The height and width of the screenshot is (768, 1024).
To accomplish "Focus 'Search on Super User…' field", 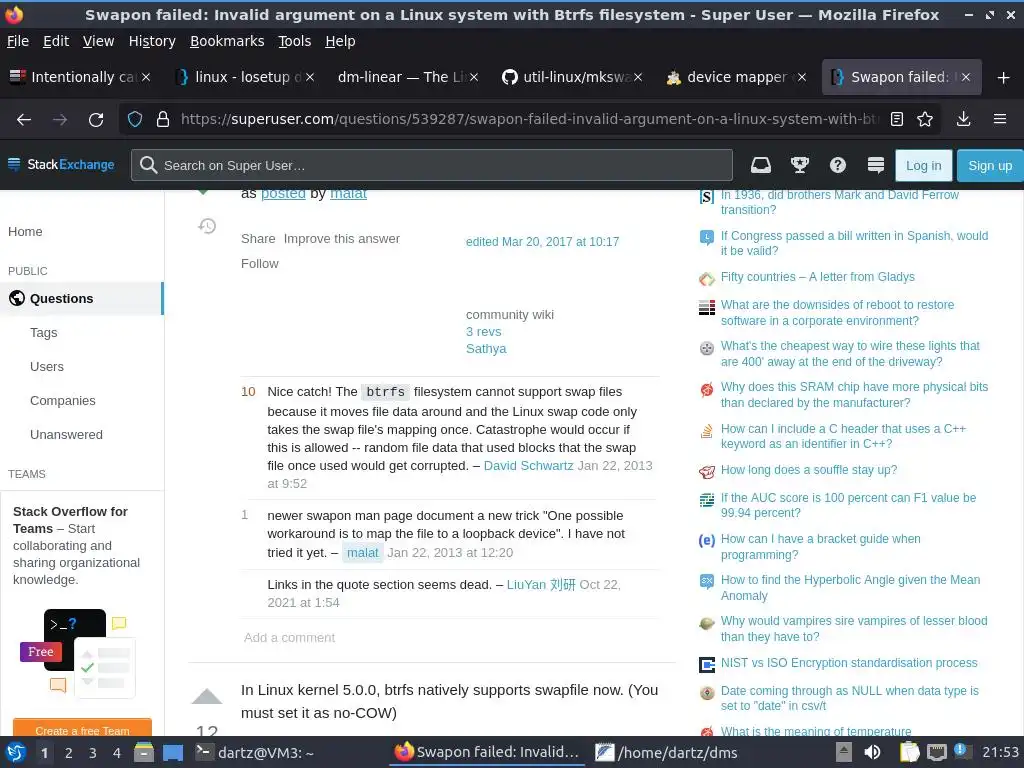I will coord(432,165).
